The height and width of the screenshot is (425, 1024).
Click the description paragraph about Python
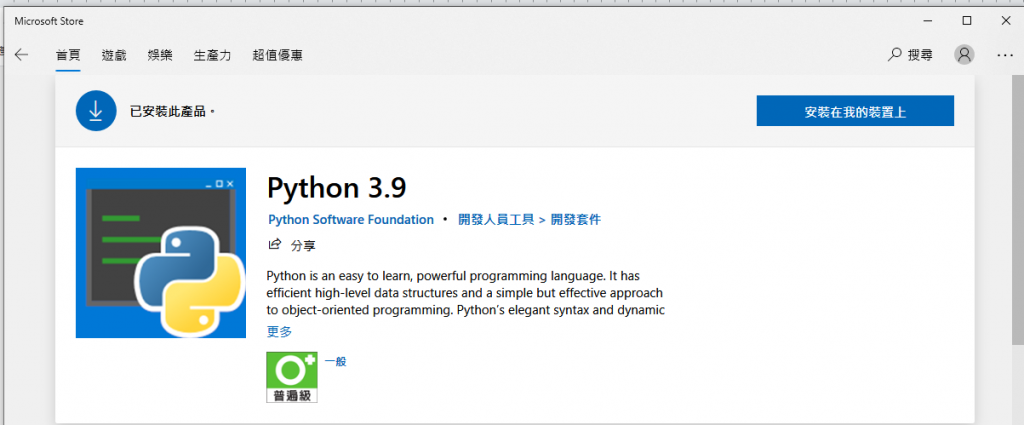pyautogui.click(x=466, y=293)
